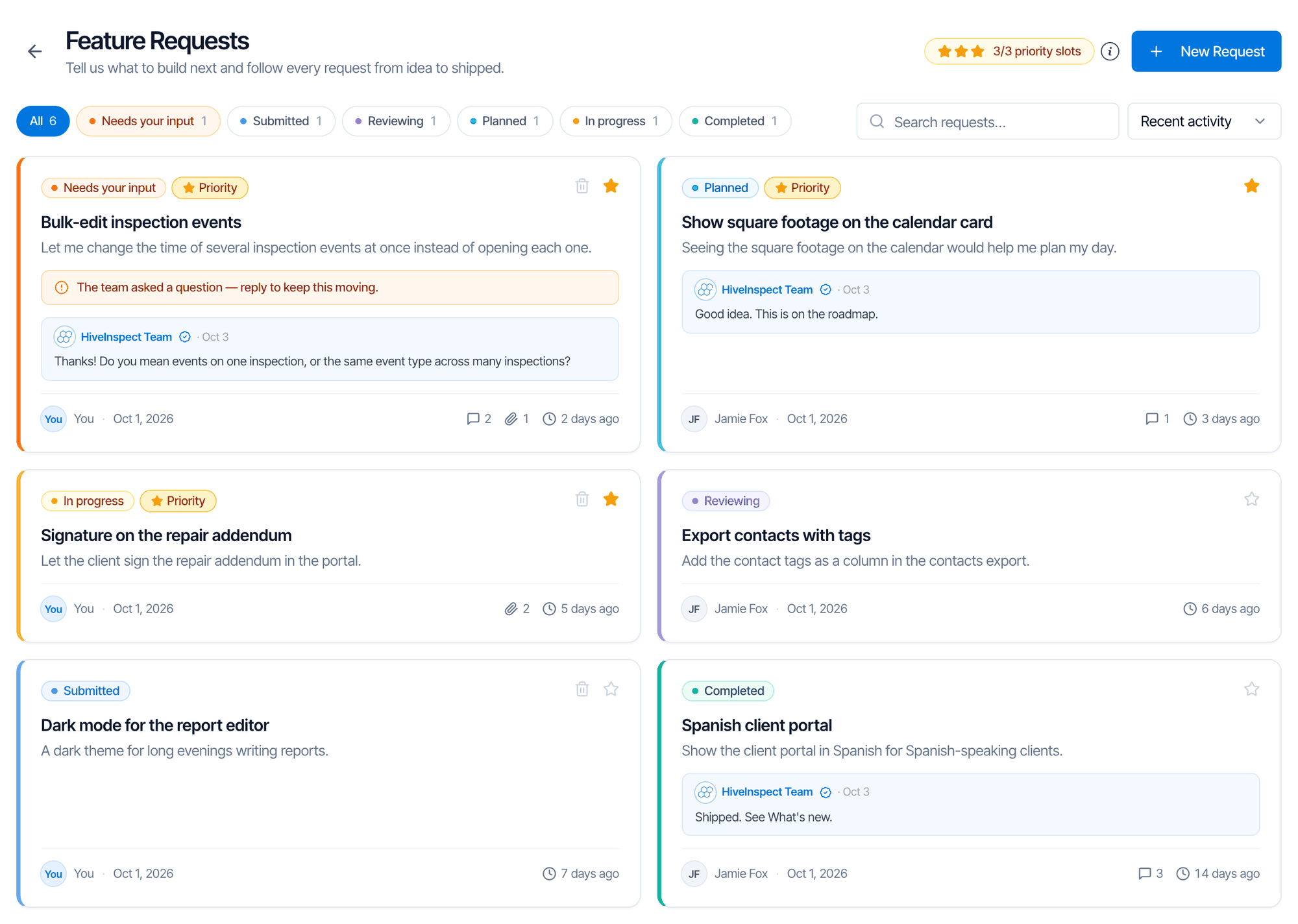Click HiveInspect Team avatar on square footage card

coord(705,289)
